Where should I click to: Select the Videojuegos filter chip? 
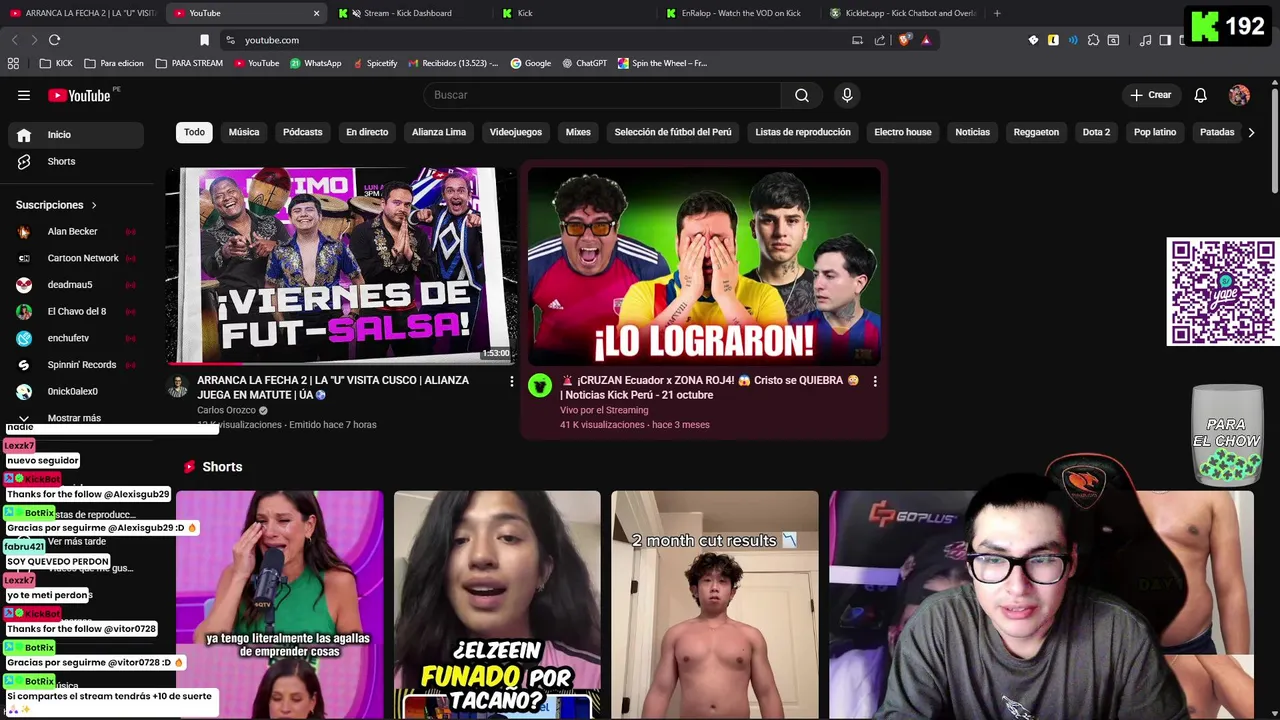point(516,132)
